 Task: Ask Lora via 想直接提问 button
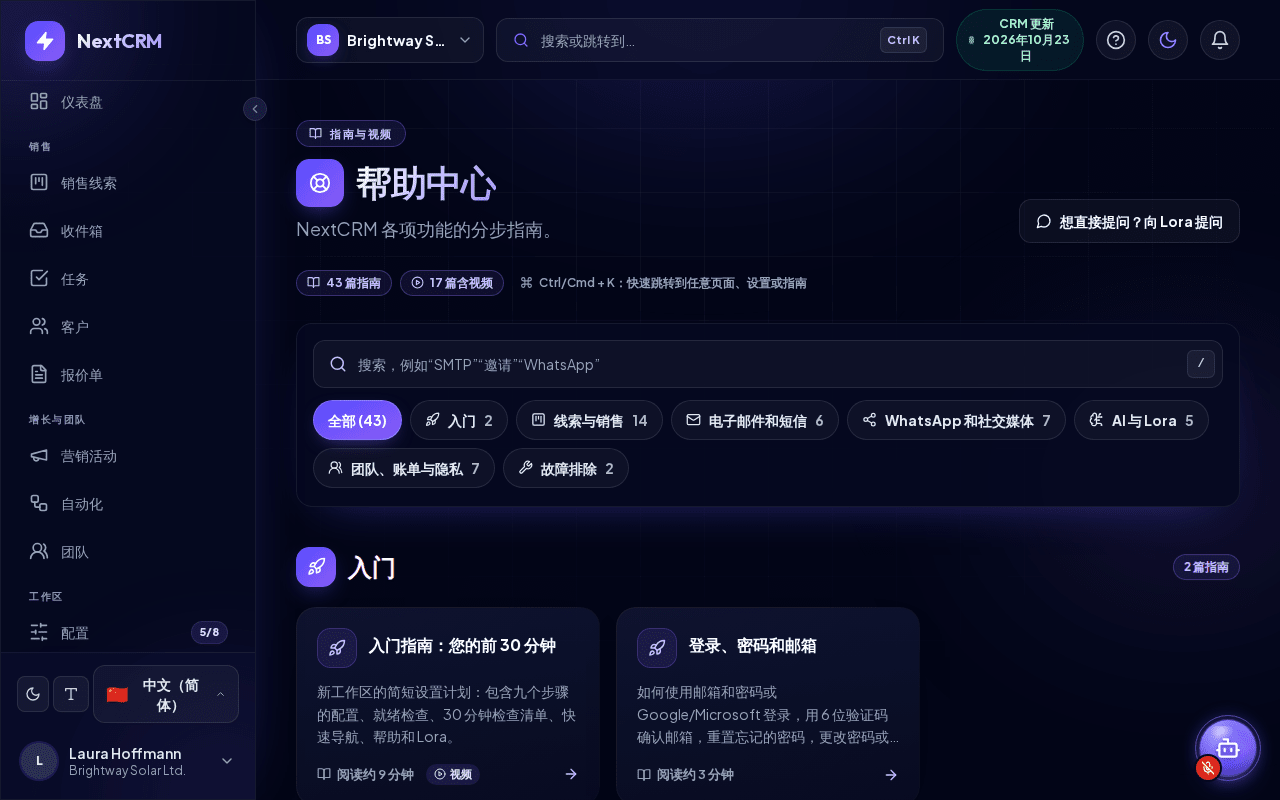[x=1129, y=221]
